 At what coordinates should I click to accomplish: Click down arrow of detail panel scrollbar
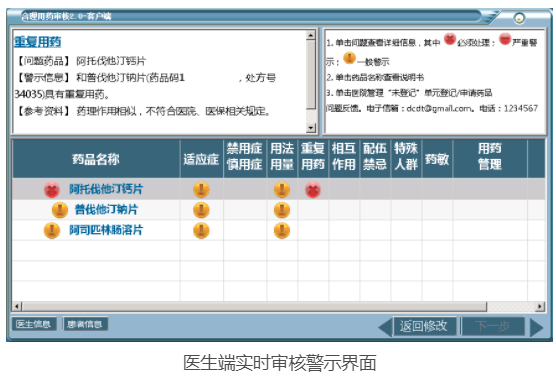click(311, 128)
